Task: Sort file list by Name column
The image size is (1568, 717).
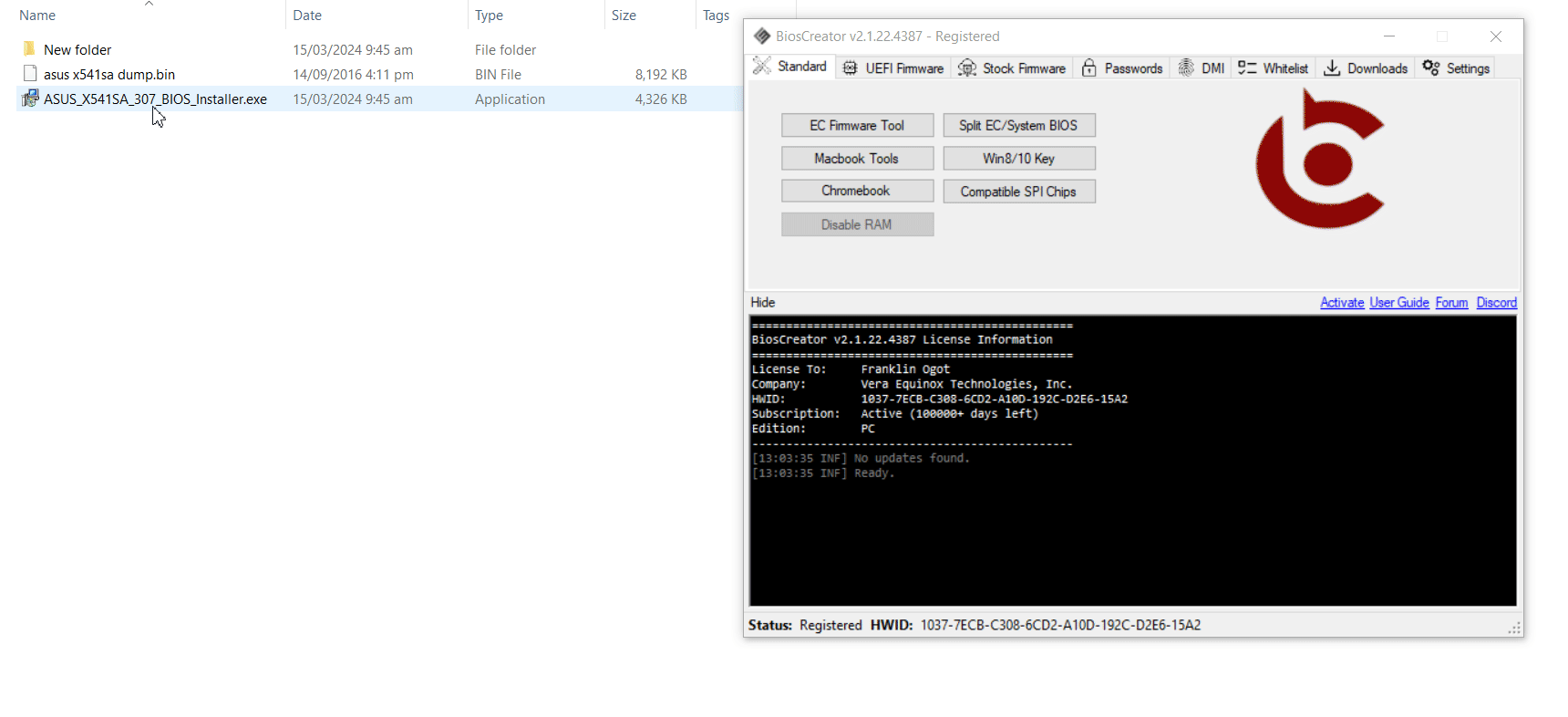Action: [37, 16]
